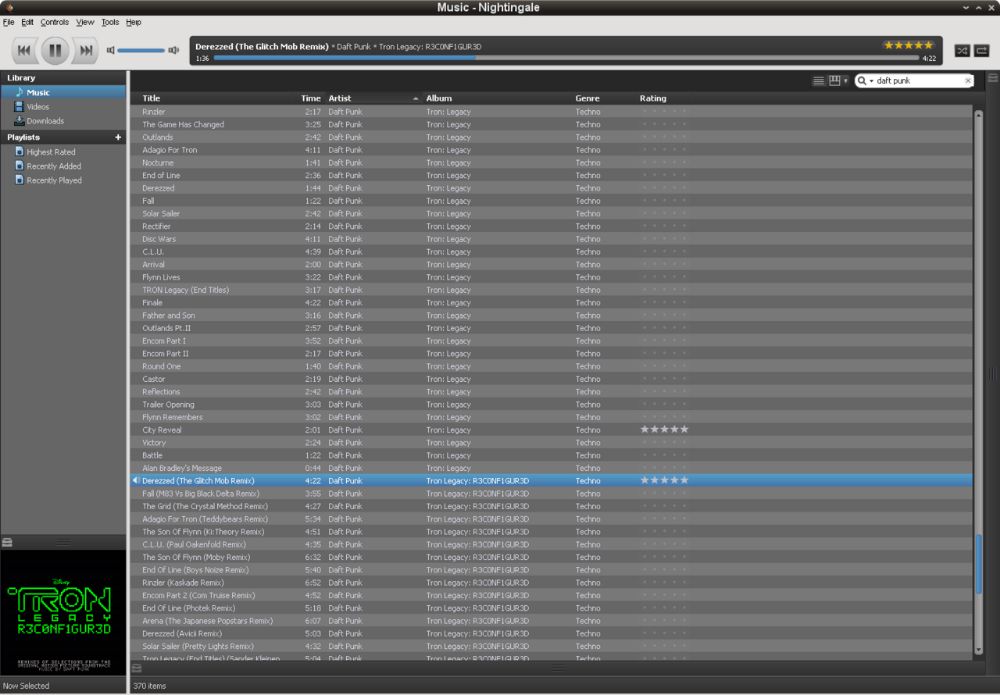Screen dimensions: 1000x695
Task: Click the bottom pane toggle icon
Action: (136, 668)
